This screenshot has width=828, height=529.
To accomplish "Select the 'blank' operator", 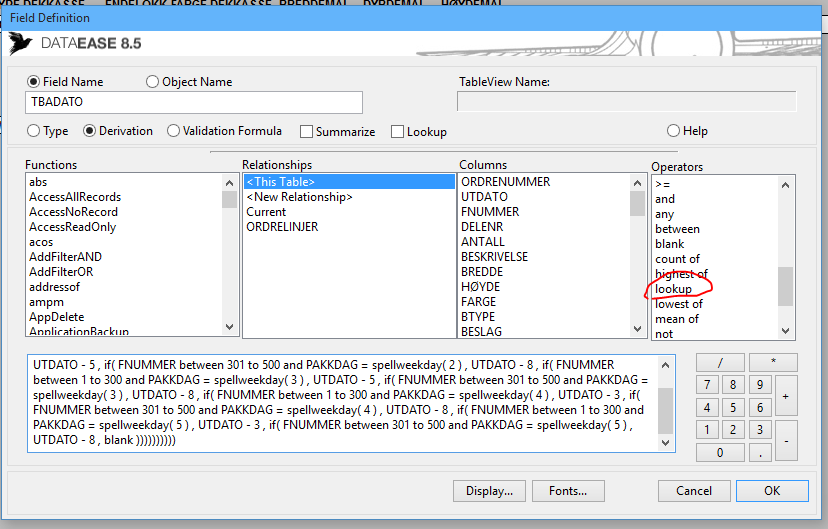I will click(670, 244).
